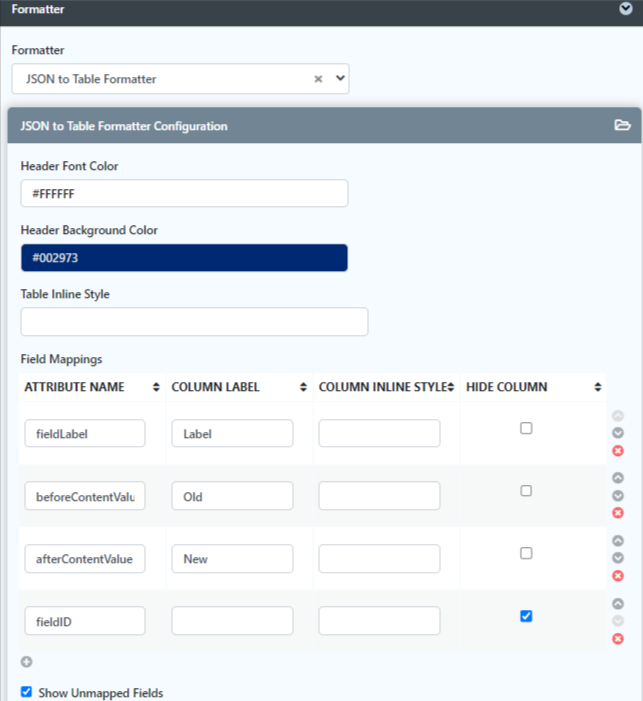
Task: Delete the fieldID mapping row
Action: [x=618, y=638]
